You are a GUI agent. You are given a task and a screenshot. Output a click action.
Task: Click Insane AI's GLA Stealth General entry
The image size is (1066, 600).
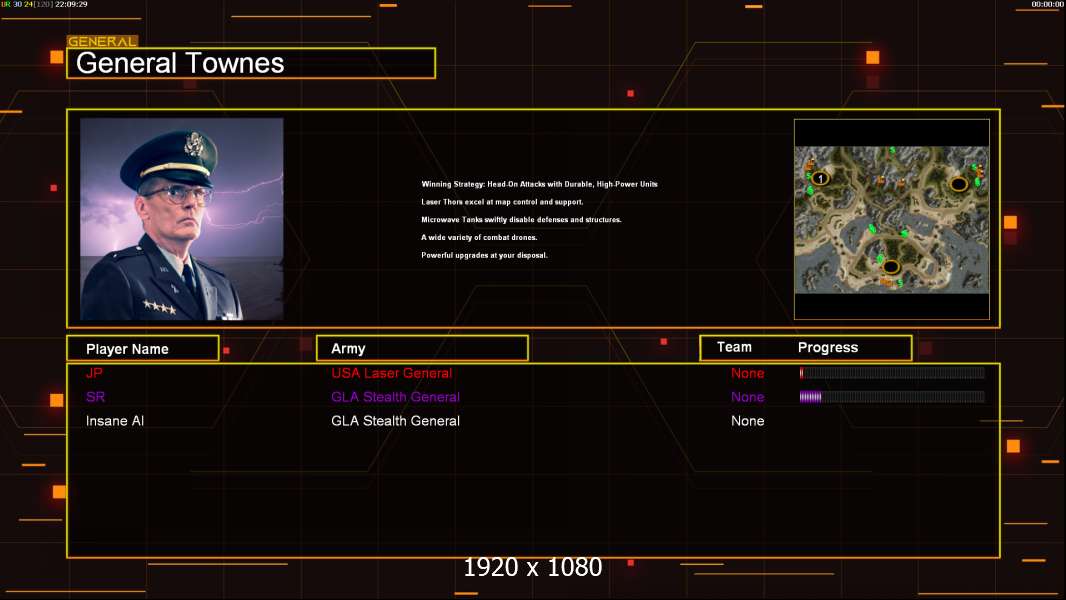pyautogui.click(x=396, y=421)
